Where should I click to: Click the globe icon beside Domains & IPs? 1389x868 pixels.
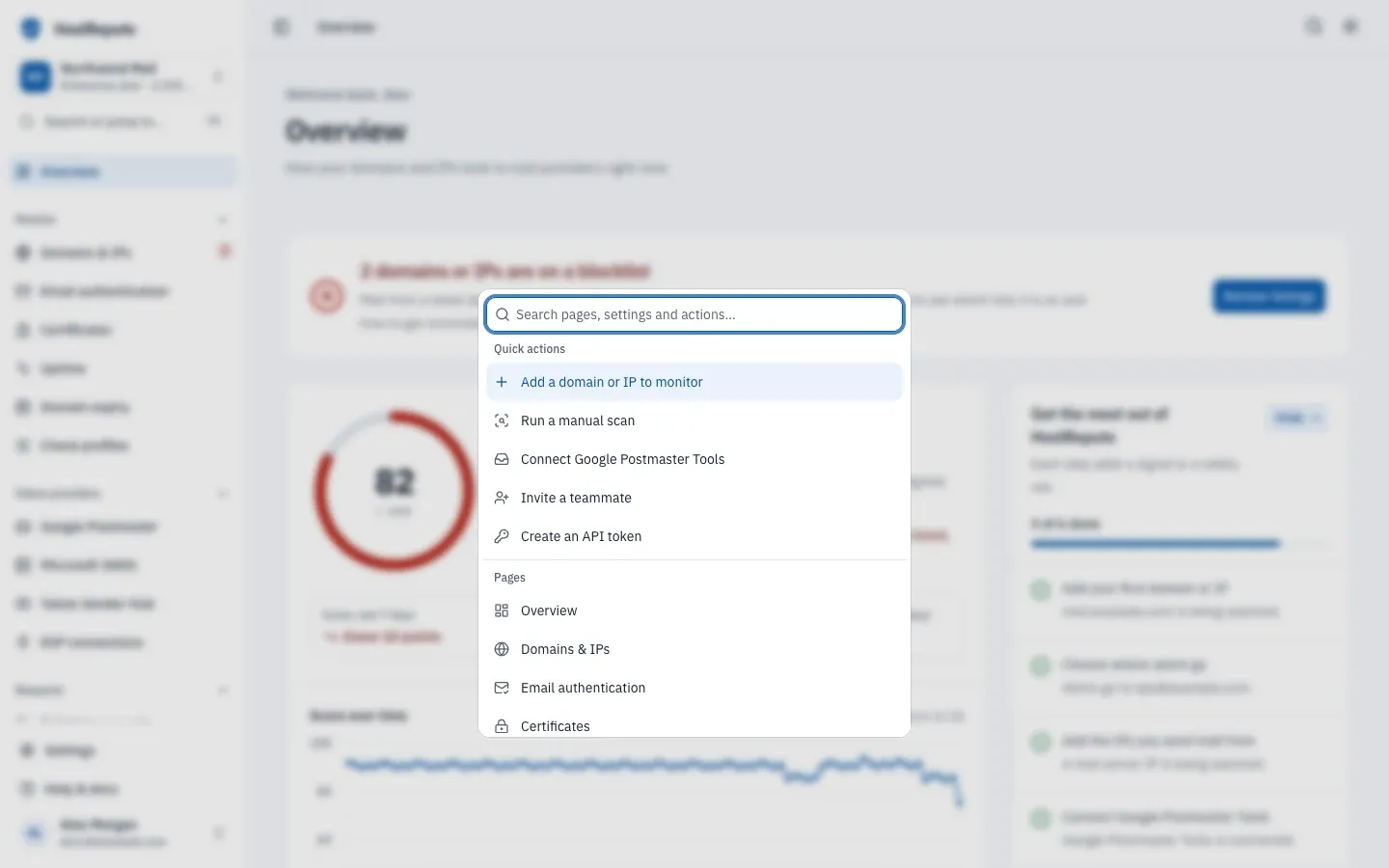click(x=502, y=649)
